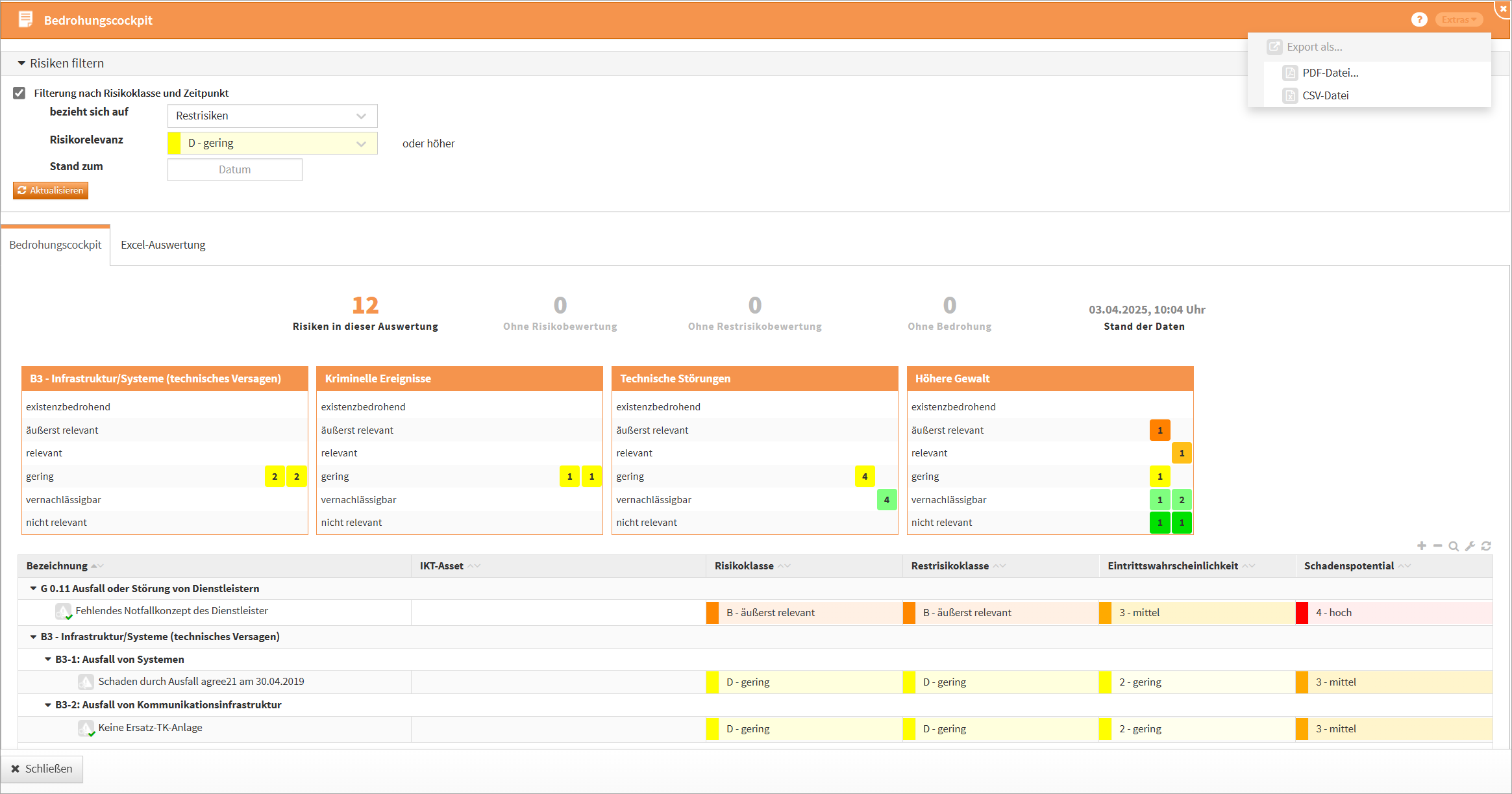Click risk icon beside Keine Ersatz-TK-Anlage
This screenshot has width=1512, height=794.
[86, 728]
